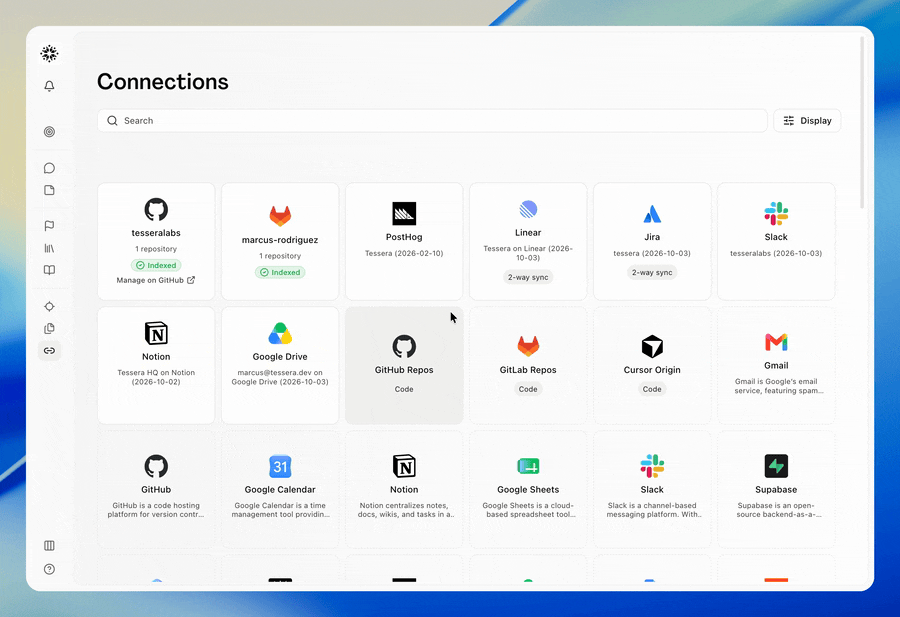Image resolution: width=900 pixels, height=617 pixels.
Task: Click the Google Sheets card title
Action: pyautogui.click(x=528, y=490)
